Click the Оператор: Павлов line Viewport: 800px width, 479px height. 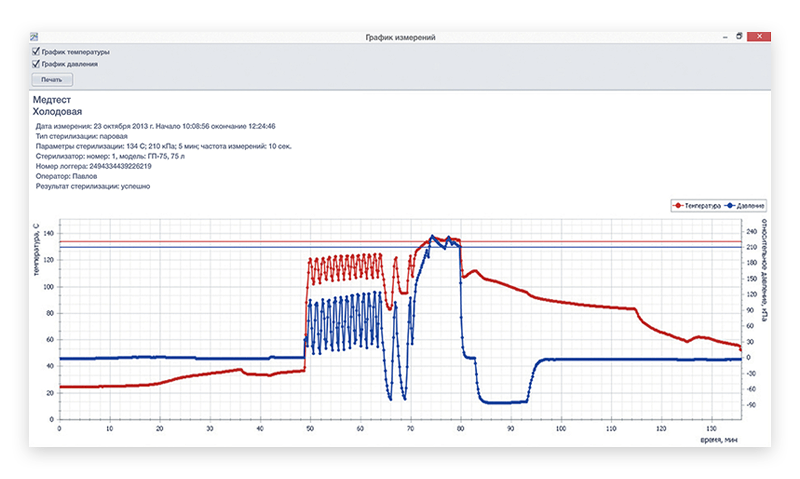click(66, 176)
